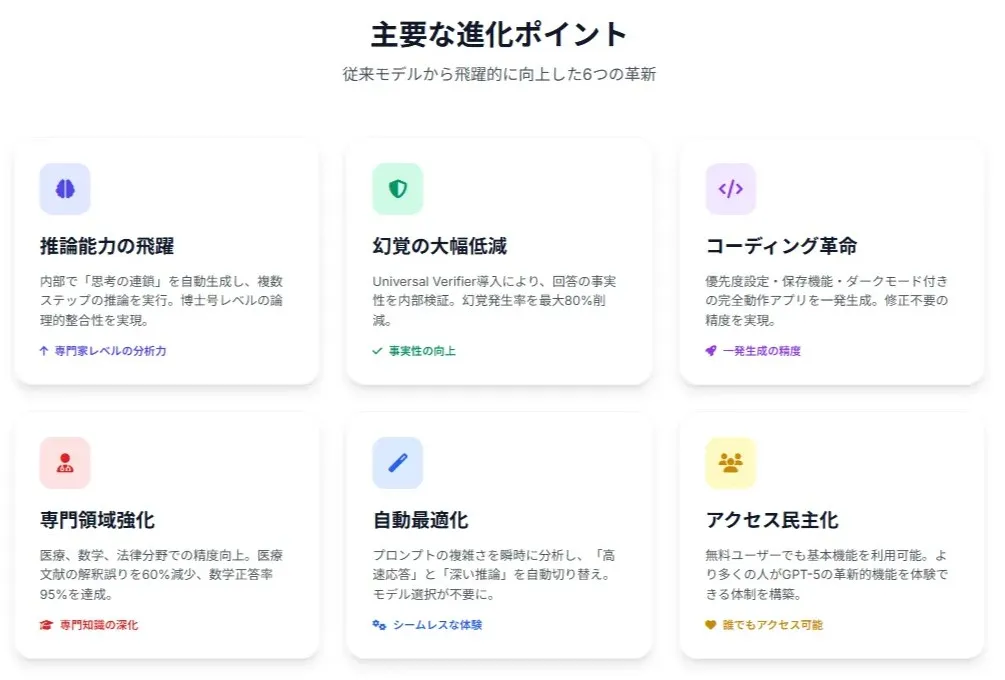Select the 幻覚の大幅低減 heading
This screenshot has height=680, width=1005.
440,246
